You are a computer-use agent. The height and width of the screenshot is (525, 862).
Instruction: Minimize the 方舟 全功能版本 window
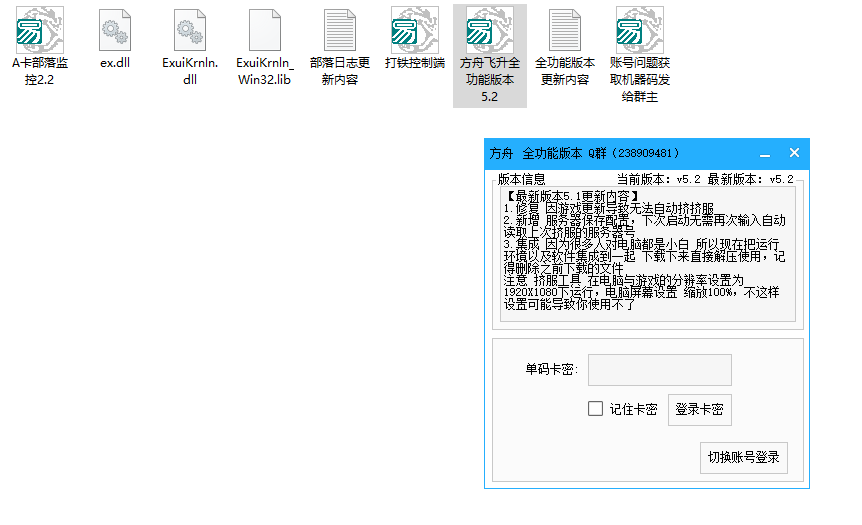point(764,154)
